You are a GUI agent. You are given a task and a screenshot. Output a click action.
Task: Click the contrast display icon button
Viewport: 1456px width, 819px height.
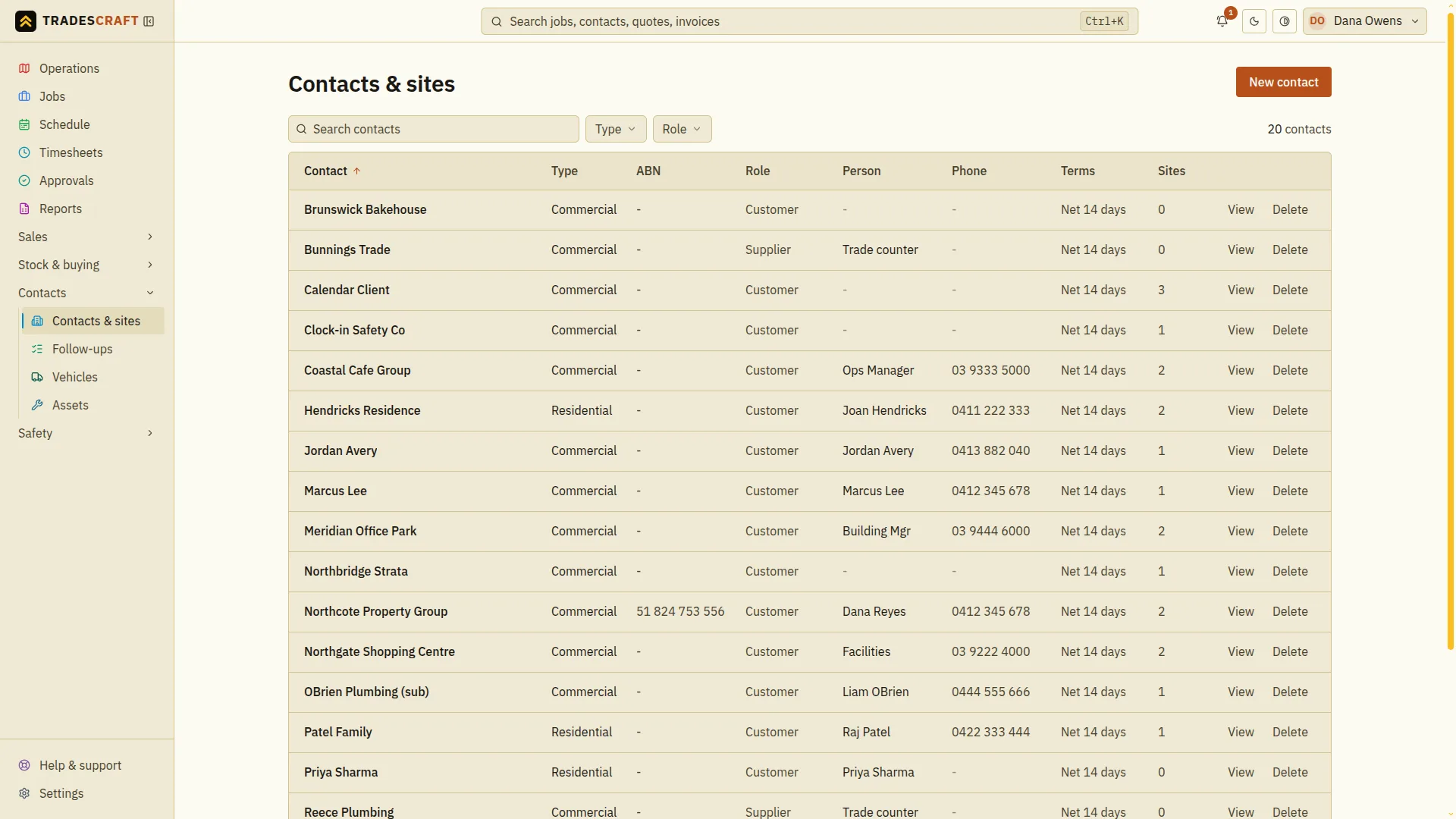[x=1285, y=21]
